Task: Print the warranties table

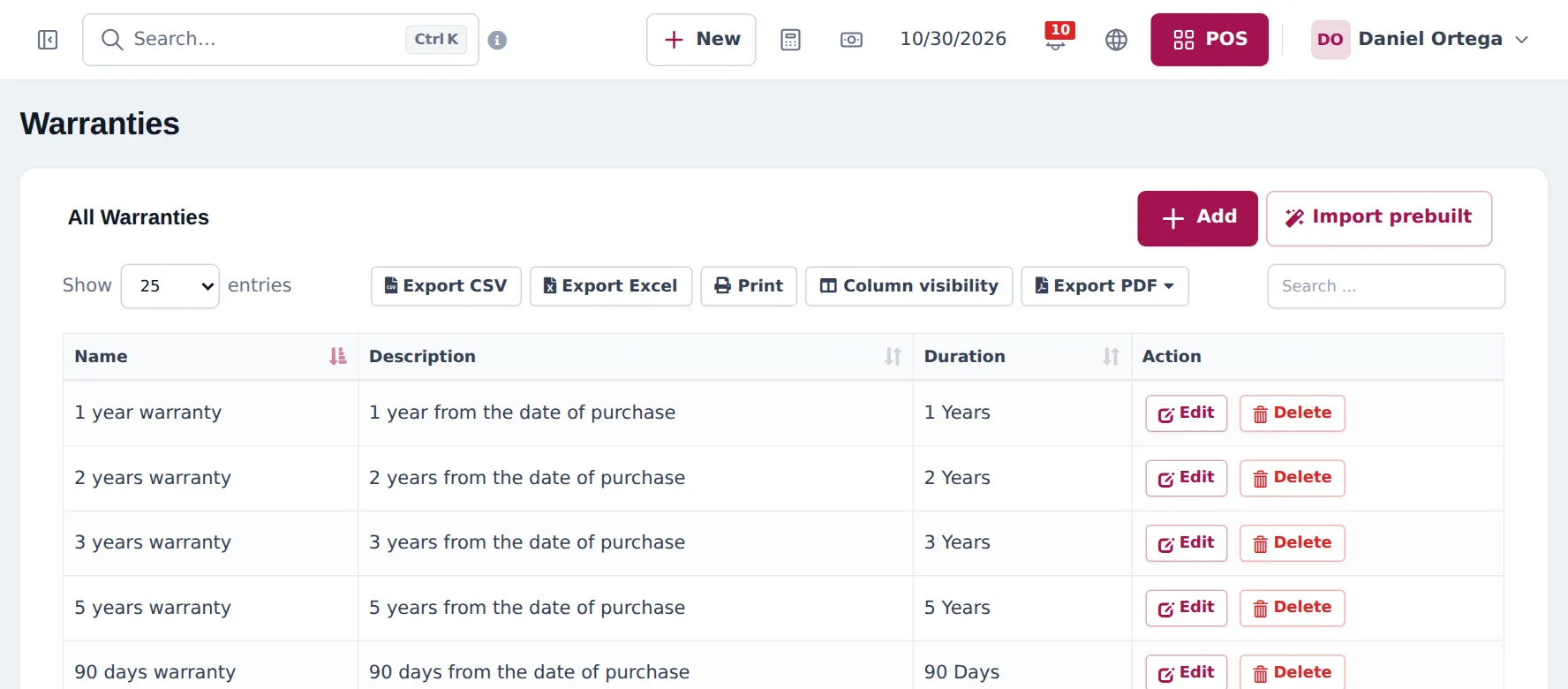Action: pyautogui.click(x=749, y=286)
